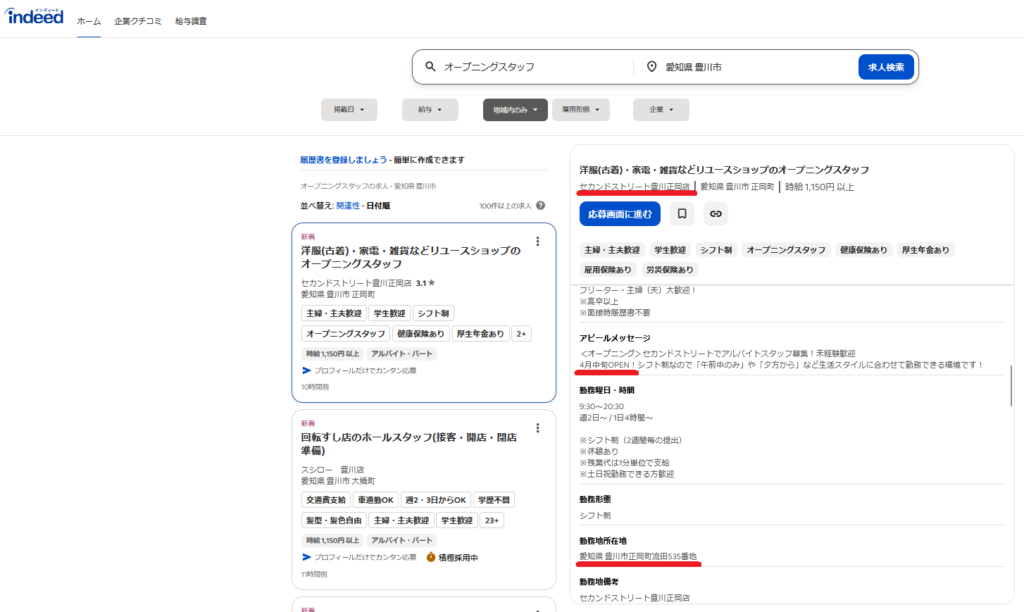1024x612 pixels.
Task: Click the location pin icon in search bar
Action: 652,67
